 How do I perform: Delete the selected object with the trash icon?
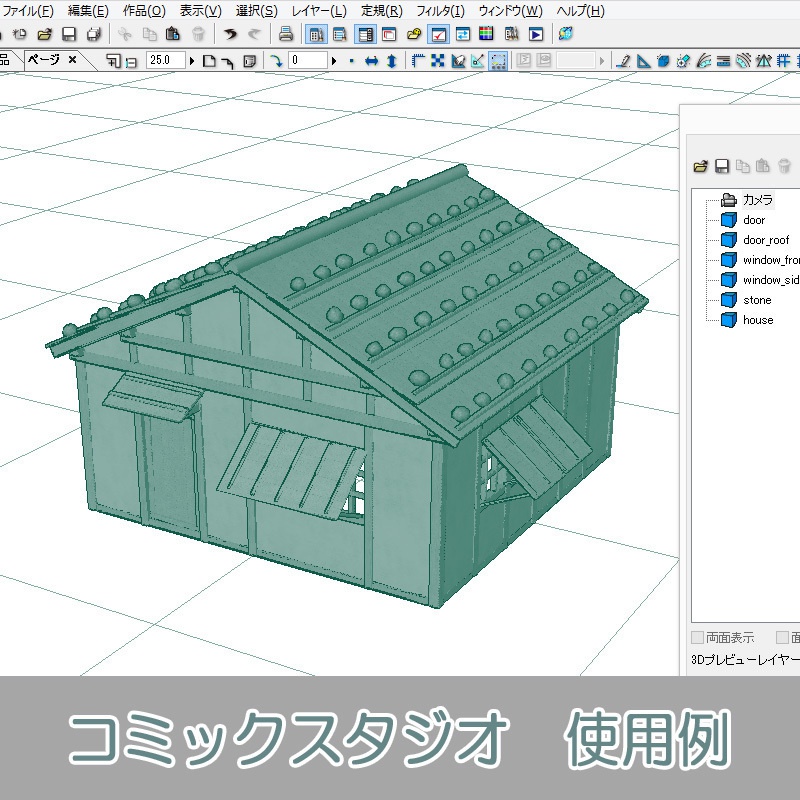pos(784,166)
